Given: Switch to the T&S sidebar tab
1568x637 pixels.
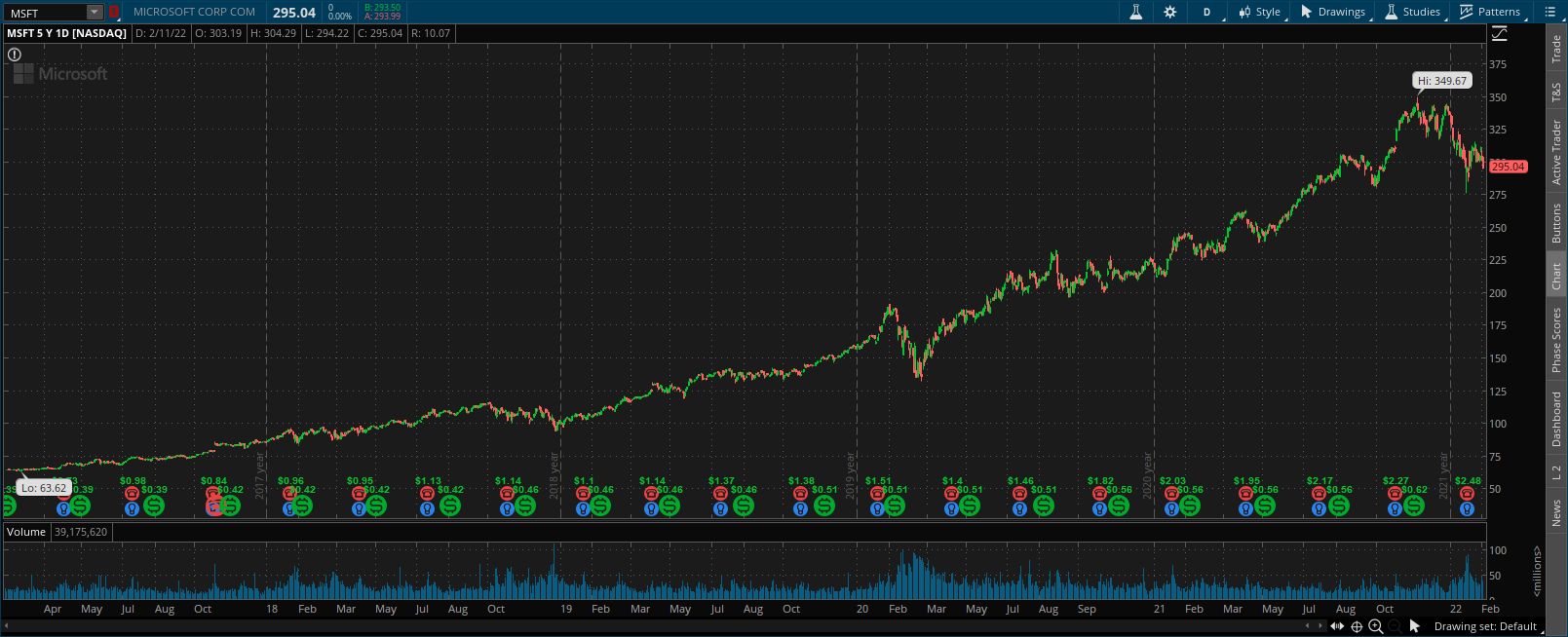Looking at the screenshot, I should pos(1556,93).
